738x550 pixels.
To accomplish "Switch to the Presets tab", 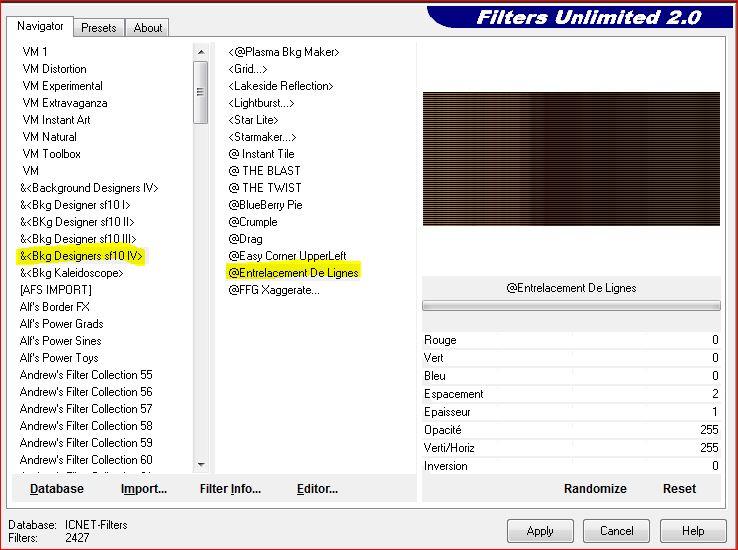I will click(x=98, y=28).
